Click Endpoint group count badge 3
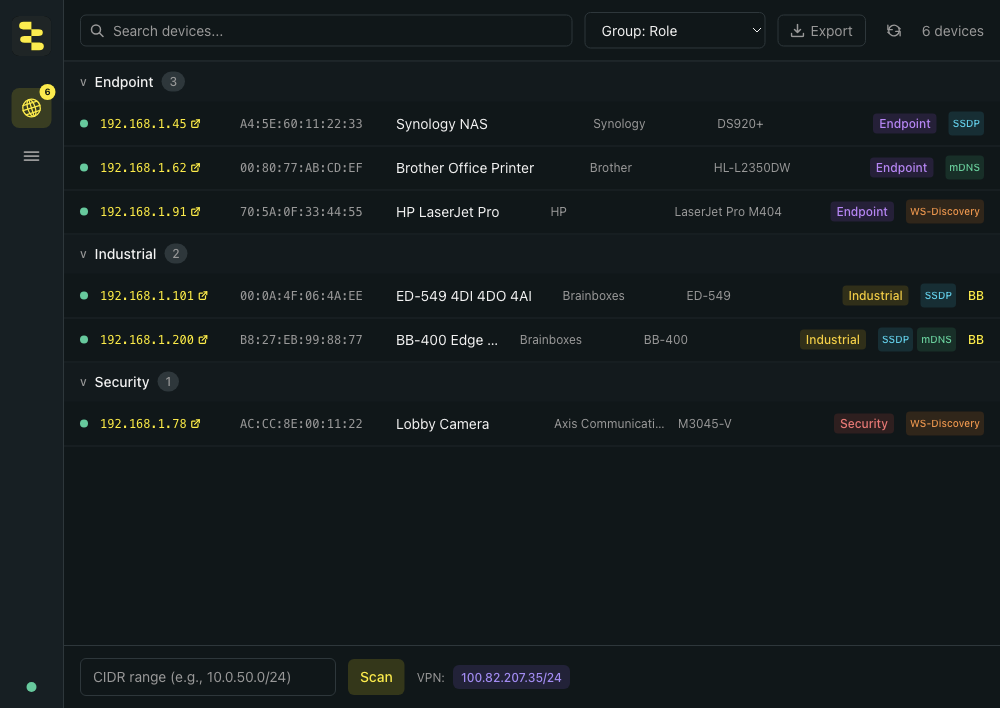Image resolution: width=1000 pixels, height=708 pixels. (x=173, y=82)
